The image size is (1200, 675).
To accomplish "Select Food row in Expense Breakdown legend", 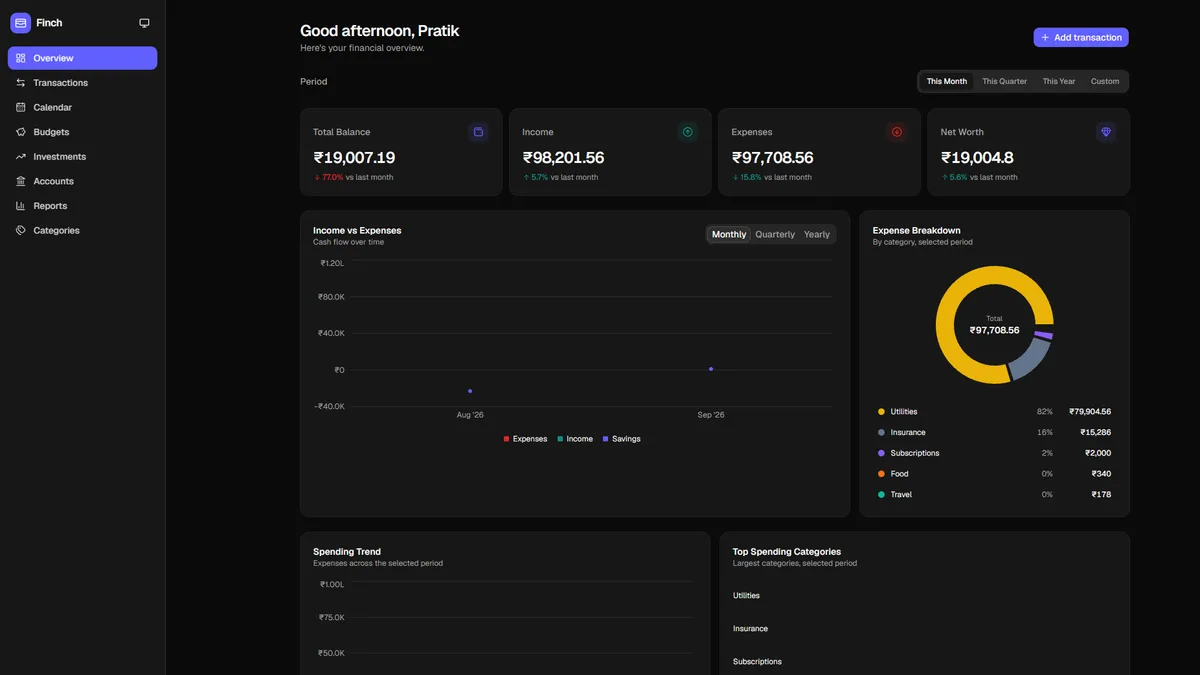I will click(x=994, y=474).
